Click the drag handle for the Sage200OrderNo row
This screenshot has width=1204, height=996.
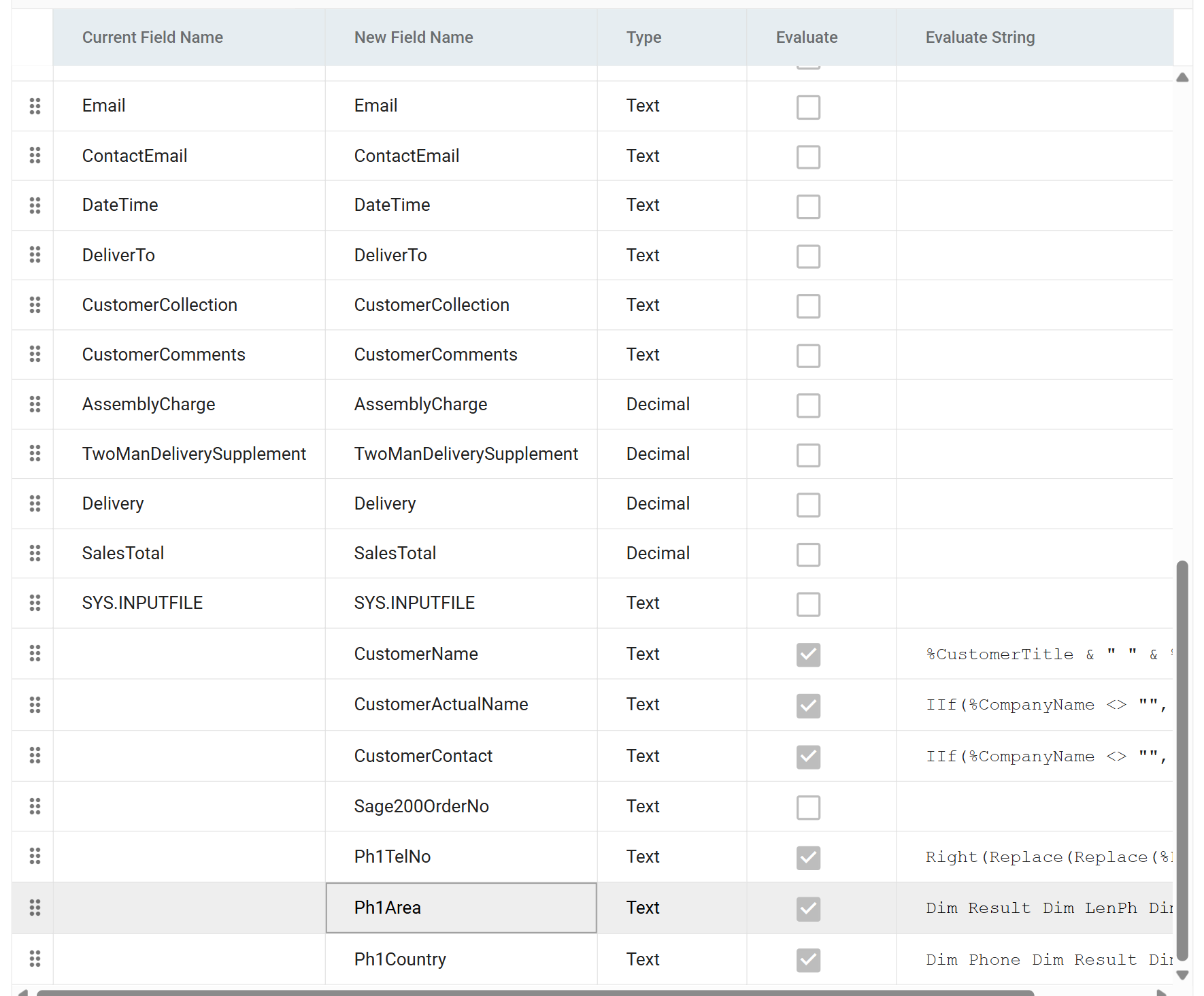click(x=35, y=807)
